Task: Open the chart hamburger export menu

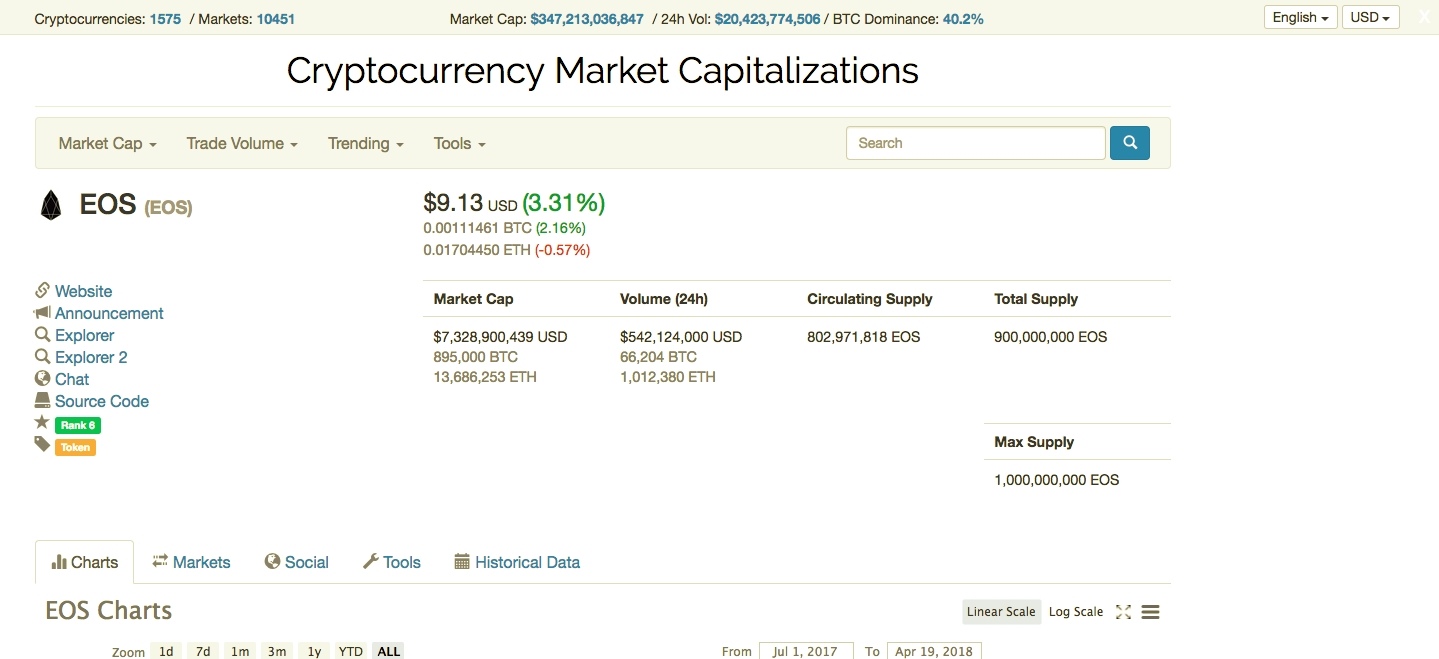Action: (x=1150, y=612)
